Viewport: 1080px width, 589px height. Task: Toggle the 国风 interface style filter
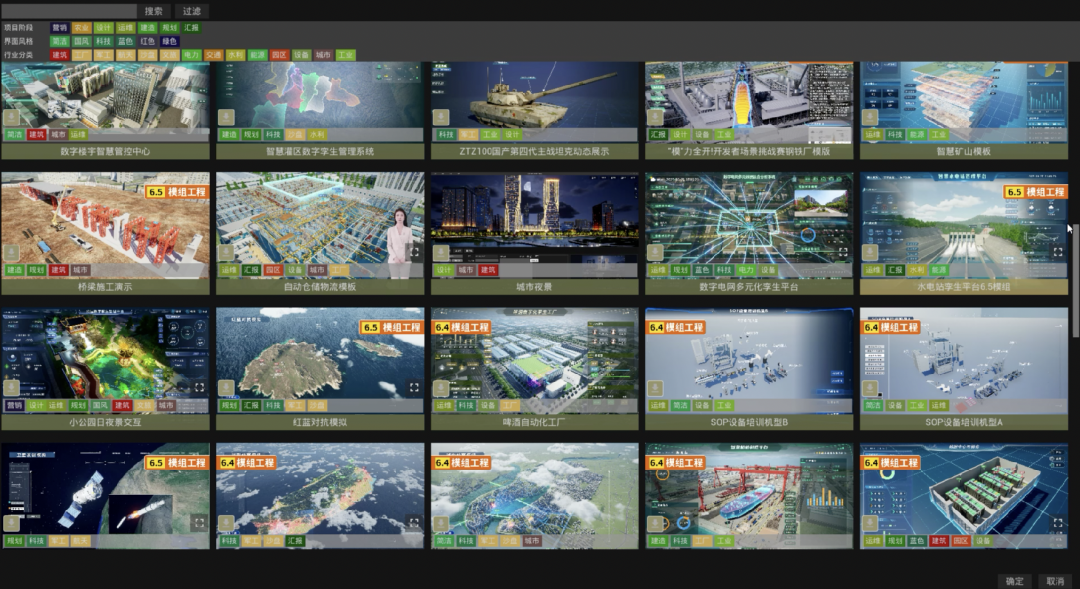(x=81, y=41)
